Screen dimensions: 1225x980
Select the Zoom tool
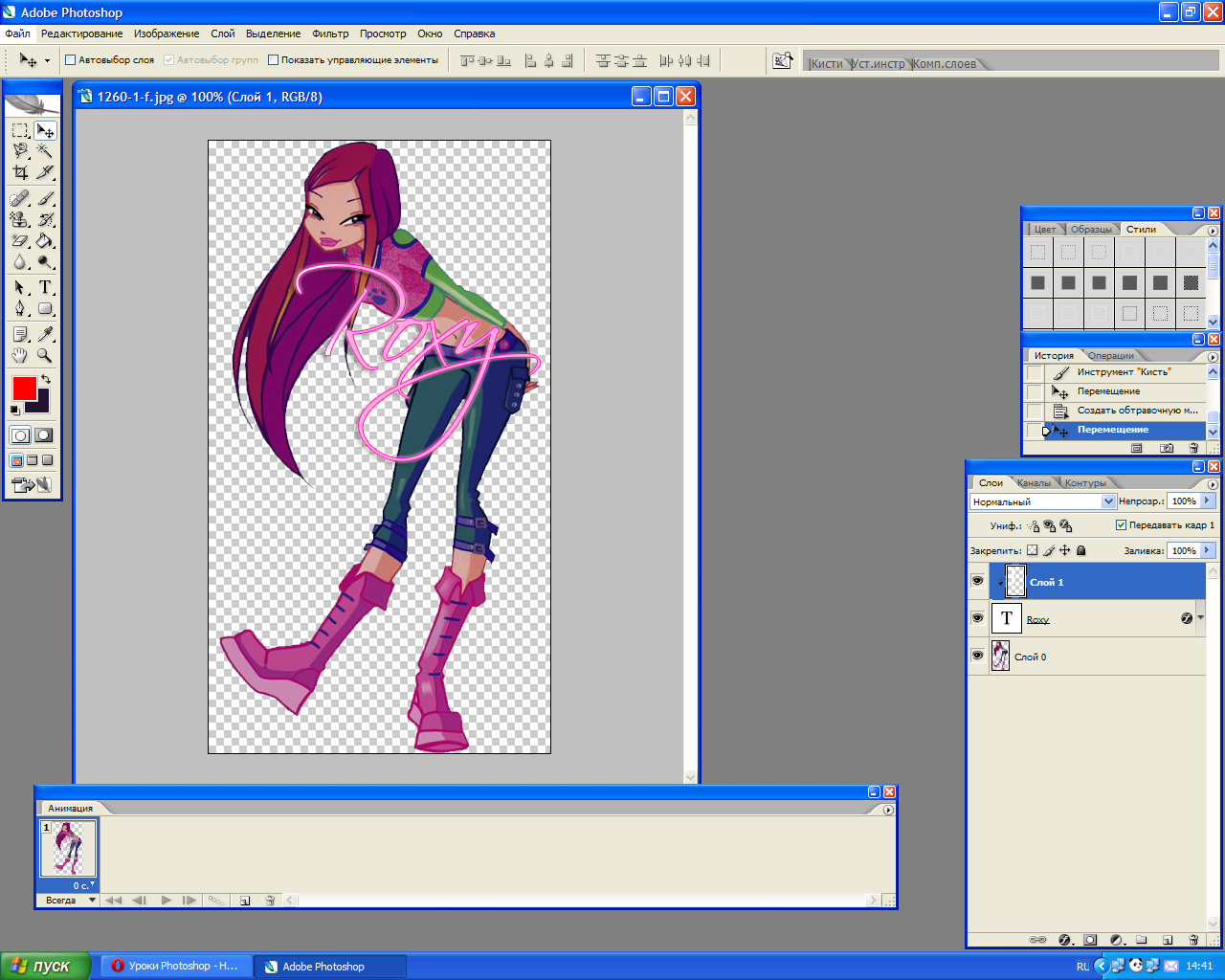point(45,355)
